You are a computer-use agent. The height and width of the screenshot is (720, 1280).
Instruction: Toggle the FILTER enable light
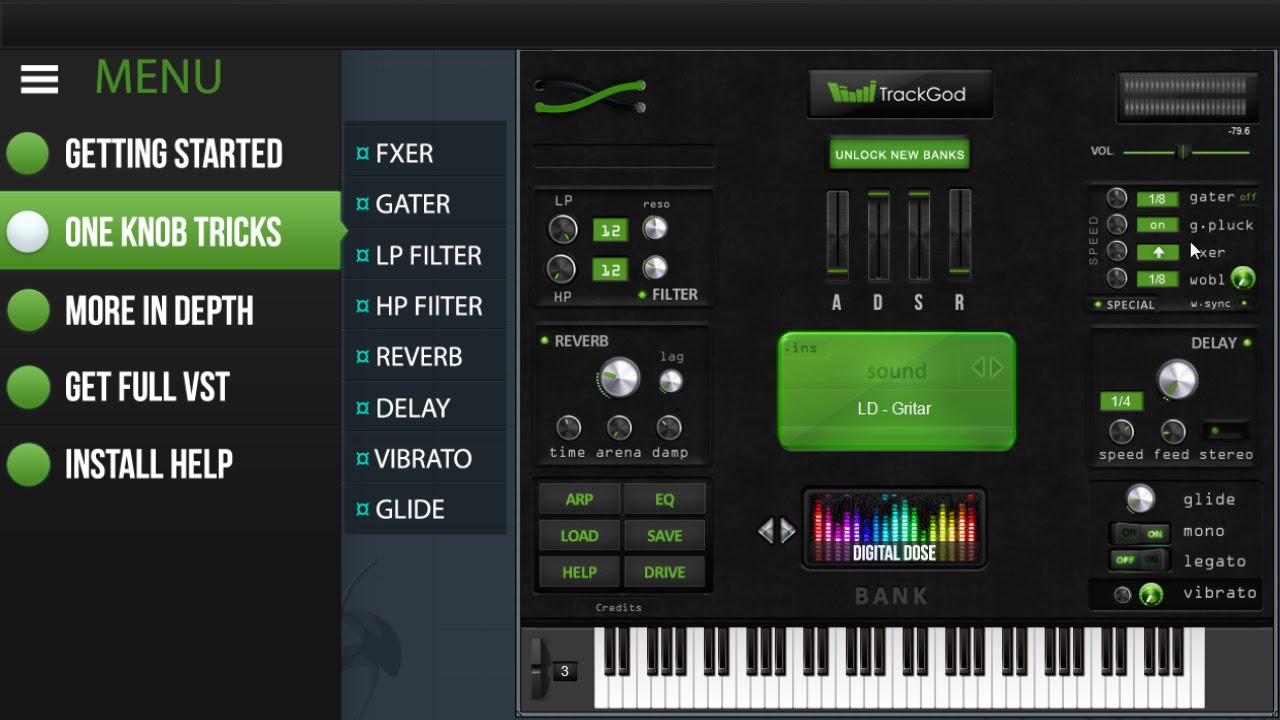[644, 295]
